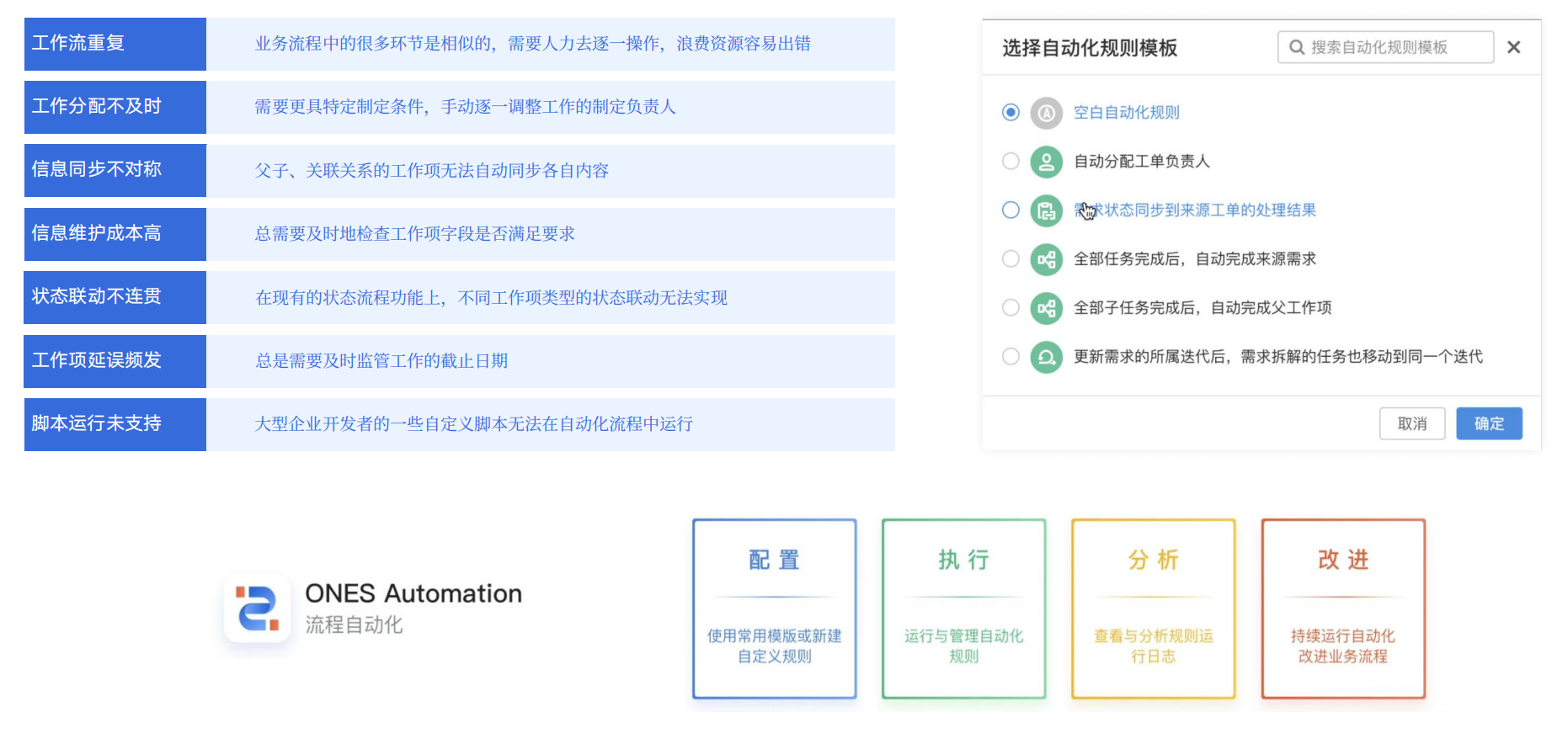The height and width of the screenshot is (734, 1568).
Task: Click the 确定 button
Action: click(1489, 423)
